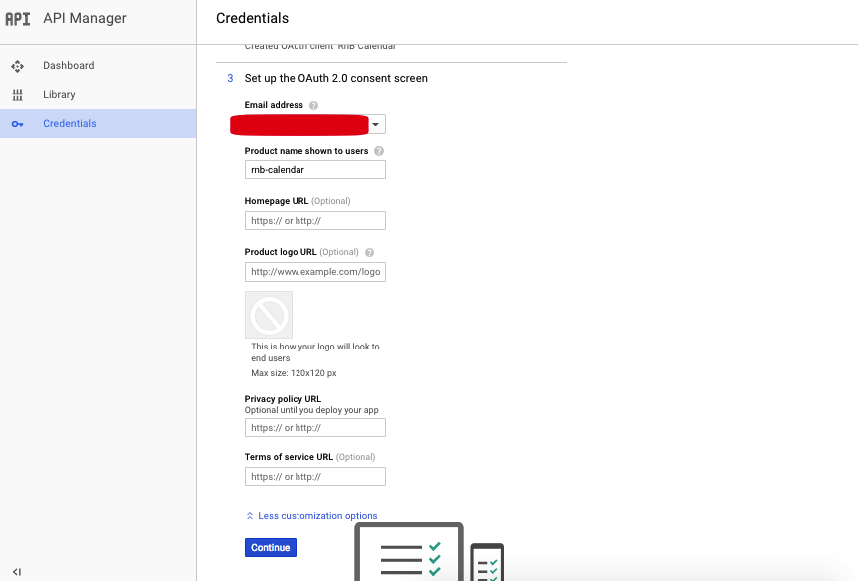Focus the Product name shown to users field
Image resolution: width=858 pixels, height=581 pixels.
315,170
